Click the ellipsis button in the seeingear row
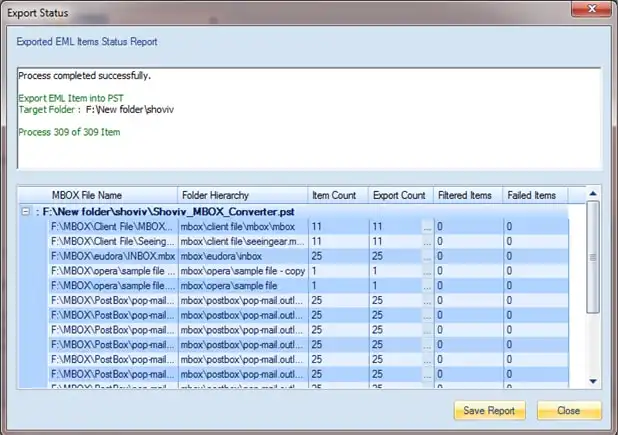618x435 pixels. (427, 242)
